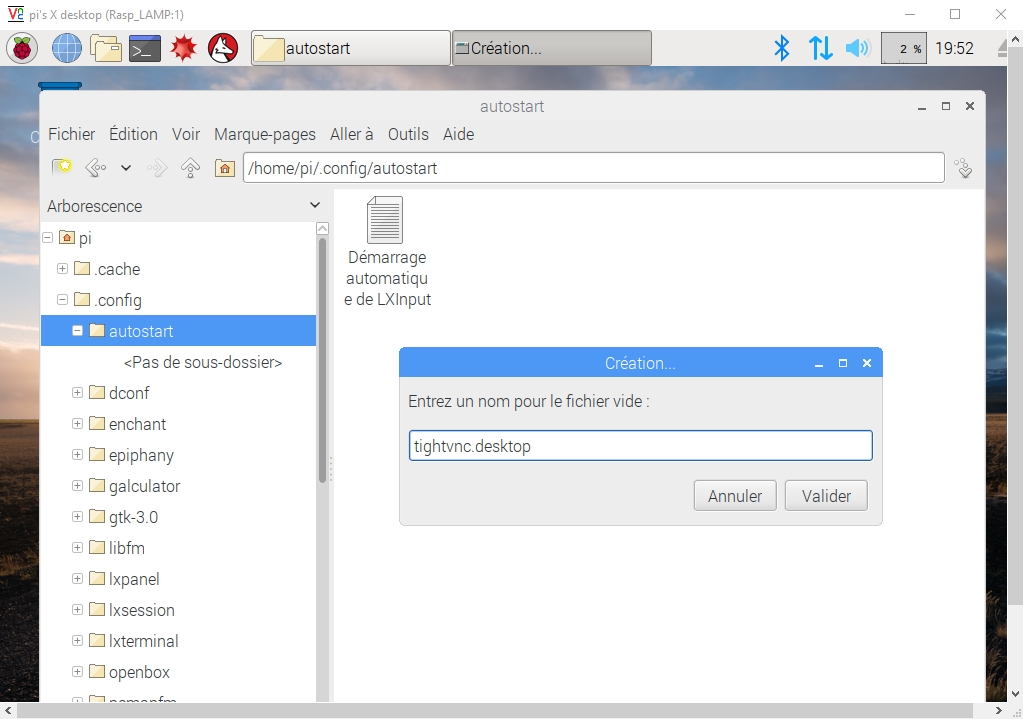Open the Édition menu
The image size is (1023, 719).
pos(133,134)
